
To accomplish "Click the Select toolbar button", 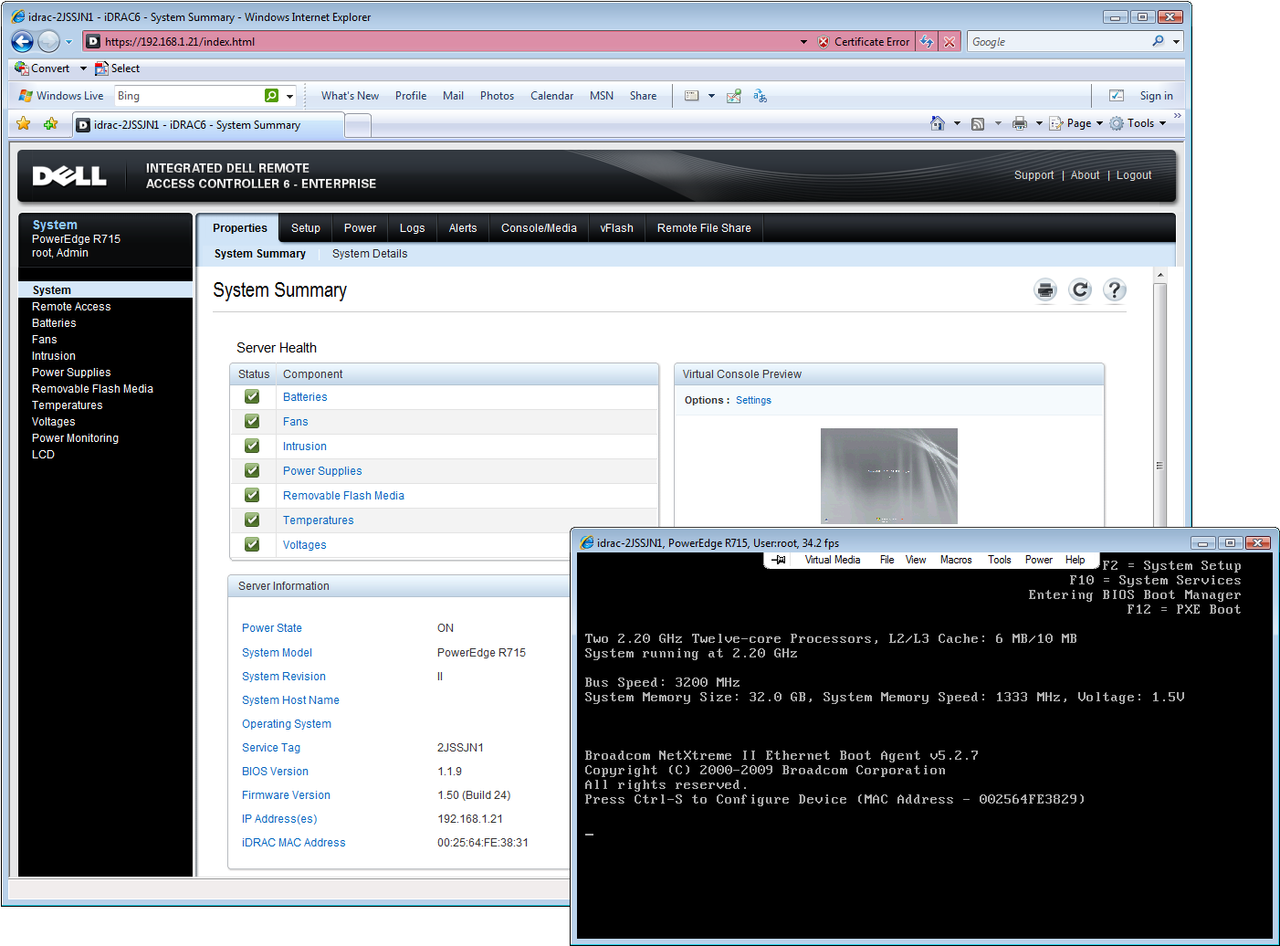I will (x=117, y=68).
